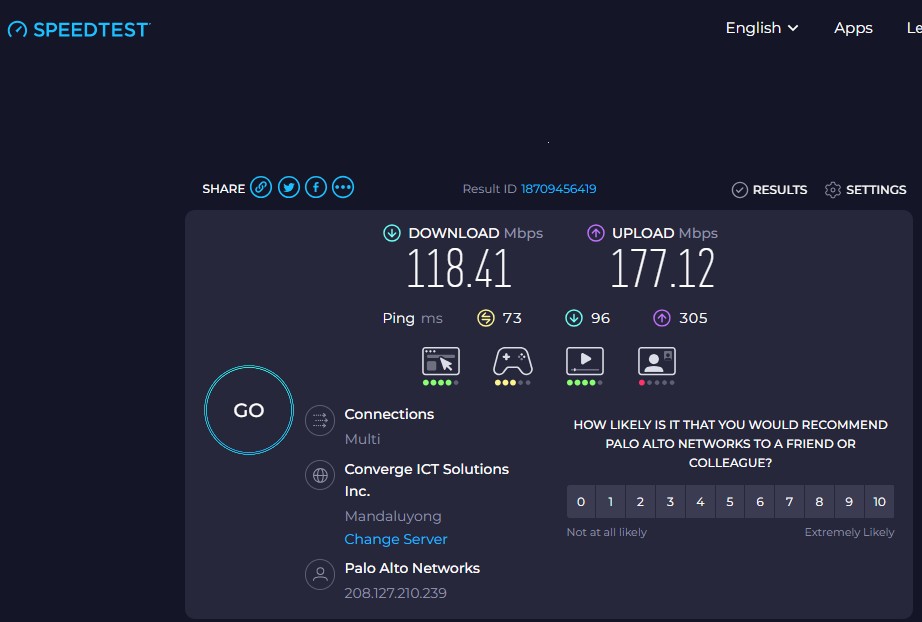Select the web browsing experience icon

click(441, 361)
